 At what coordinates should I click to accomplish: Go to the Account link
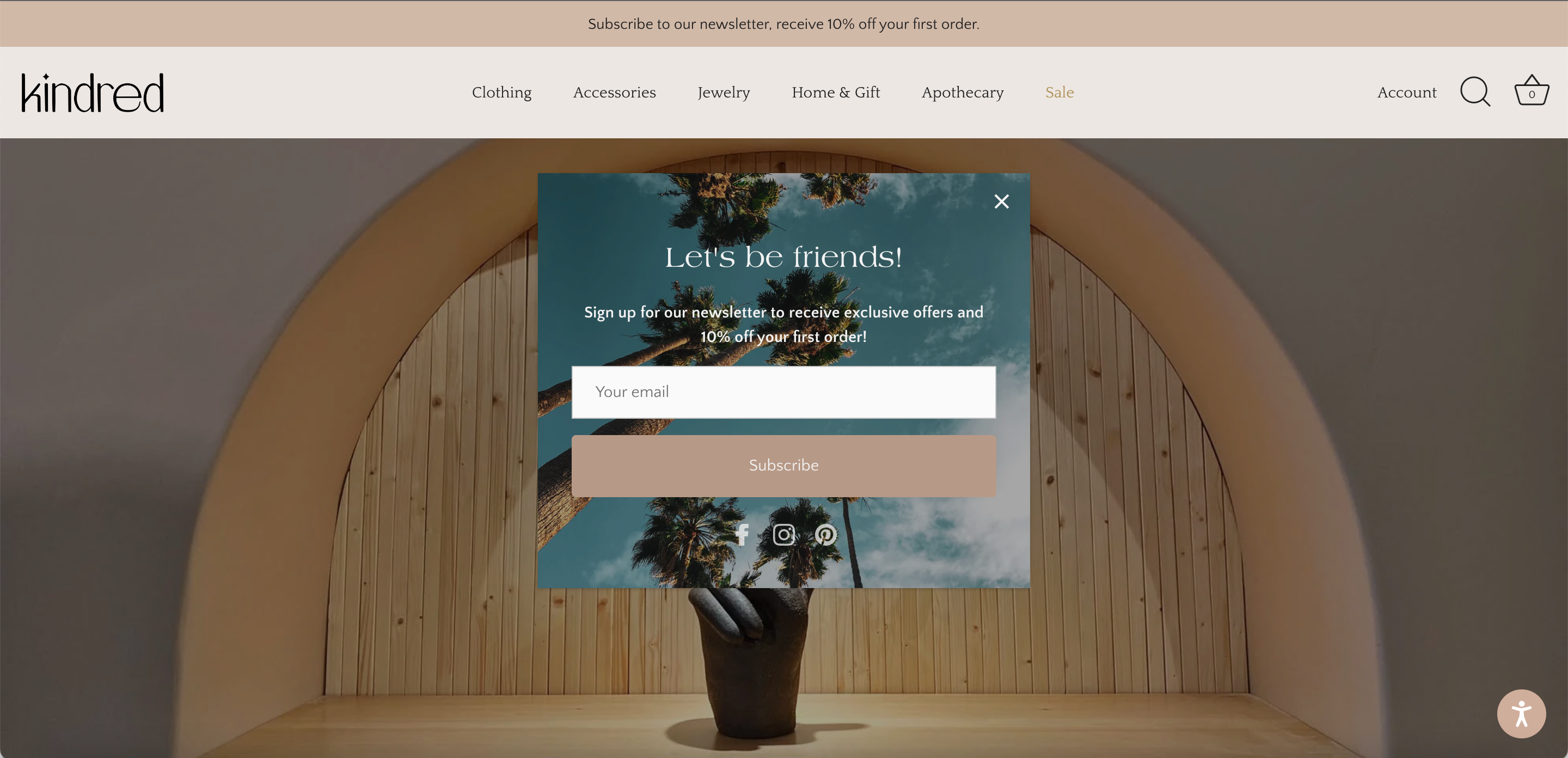(x=1406, y=93)
